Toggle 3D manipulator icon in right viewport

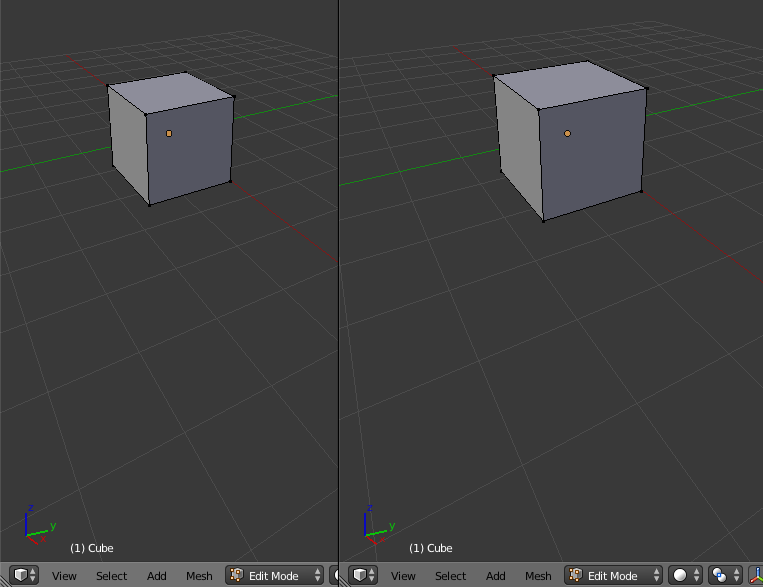tap(756, 575)
